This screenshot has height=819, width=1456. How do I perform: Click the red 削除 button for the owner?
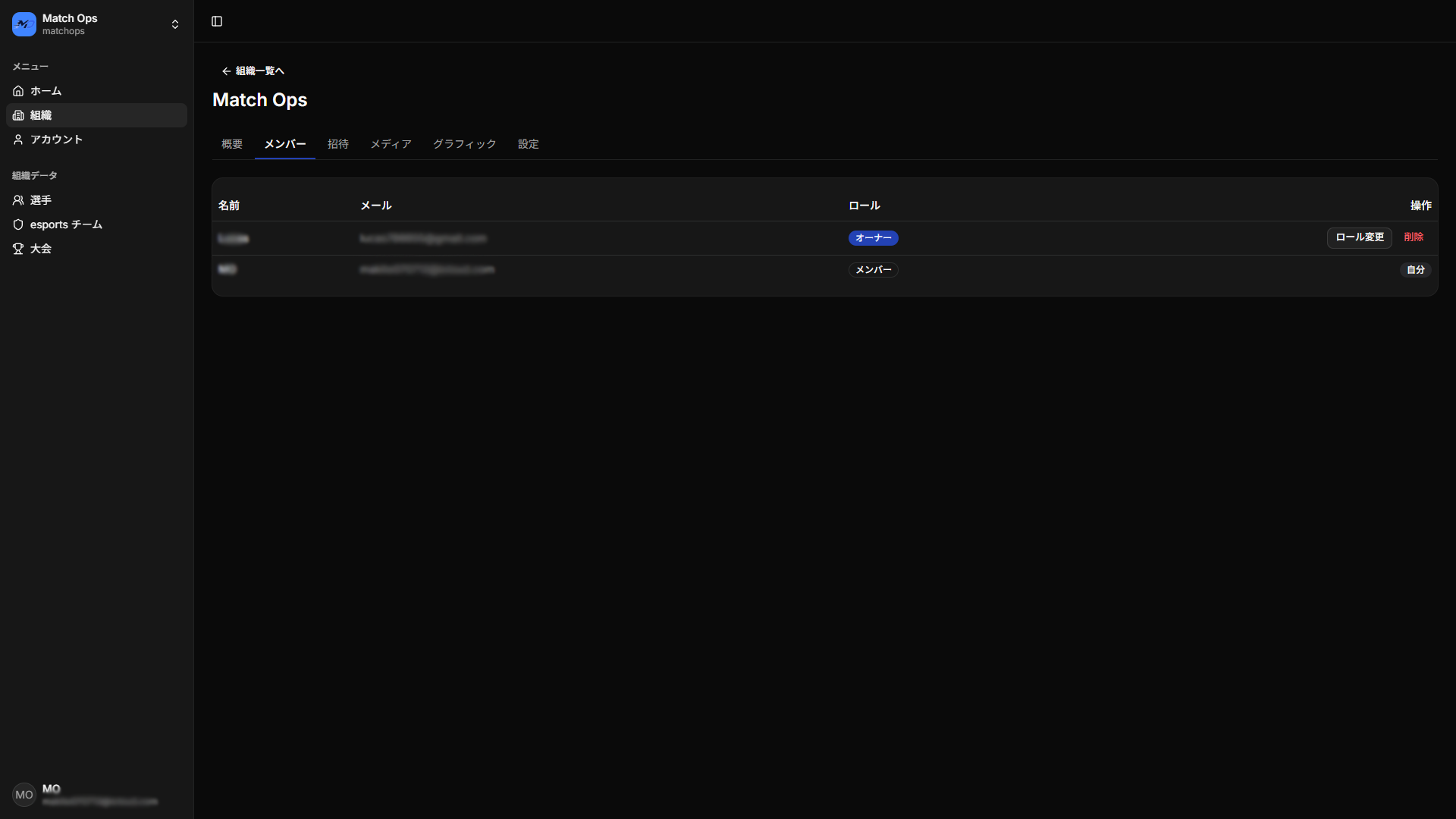point(1414,237)
